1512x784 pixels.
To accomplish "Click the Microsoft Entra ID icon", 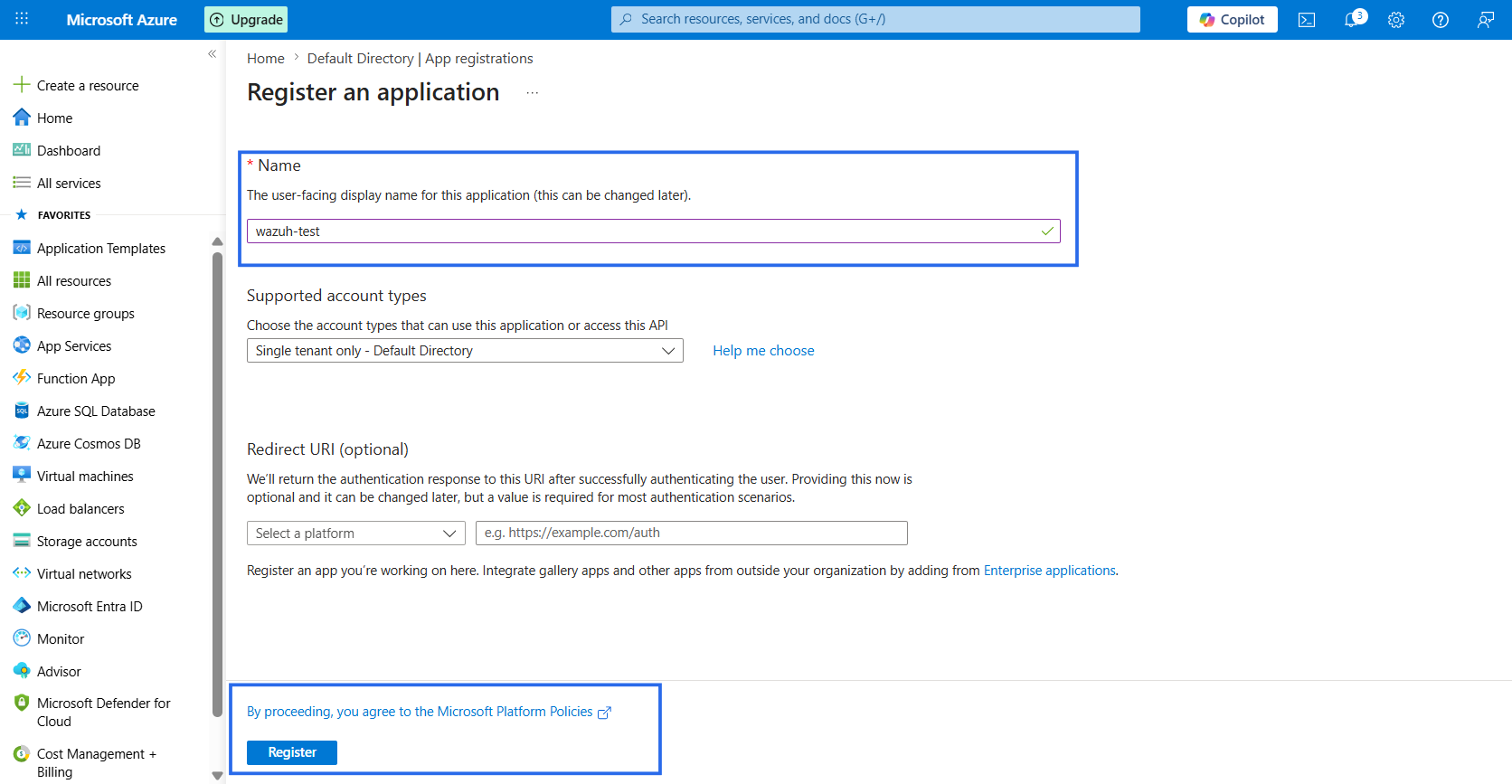I will pos(22,606).
